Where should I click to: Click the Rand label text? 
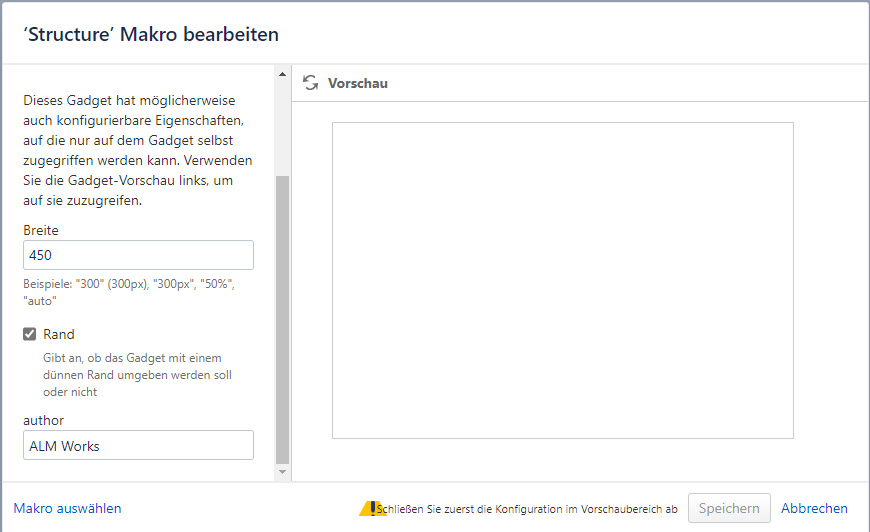point(59,335)
